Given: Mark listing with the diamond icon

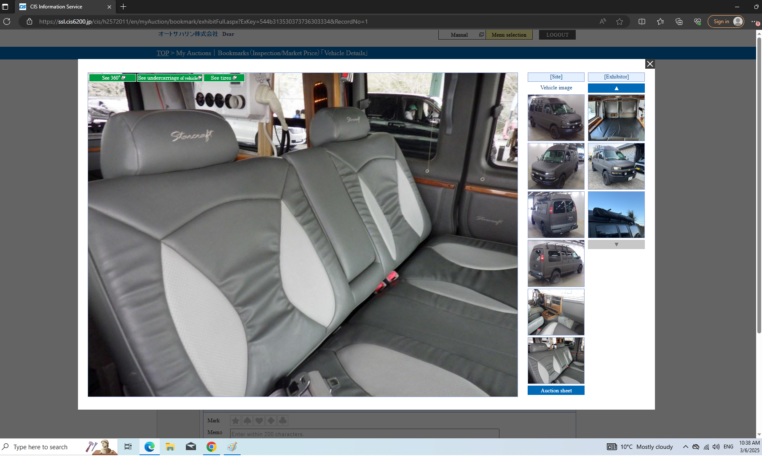Looking at the screenshot, I should click(x=271, y=421).
